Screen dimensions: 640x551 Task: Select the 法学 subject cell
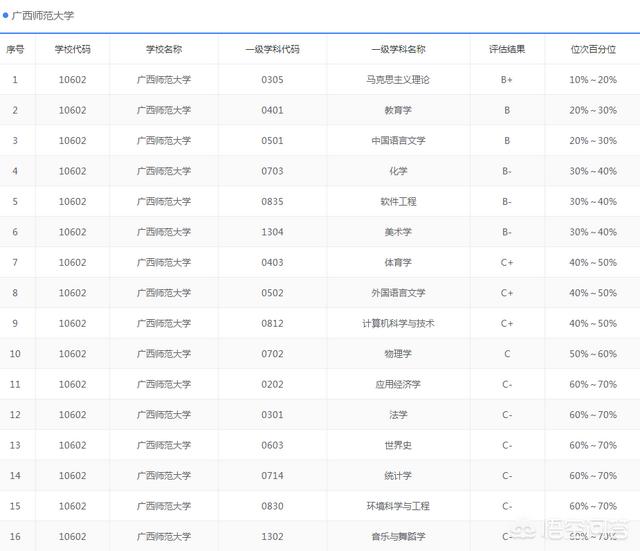[398, 415]
